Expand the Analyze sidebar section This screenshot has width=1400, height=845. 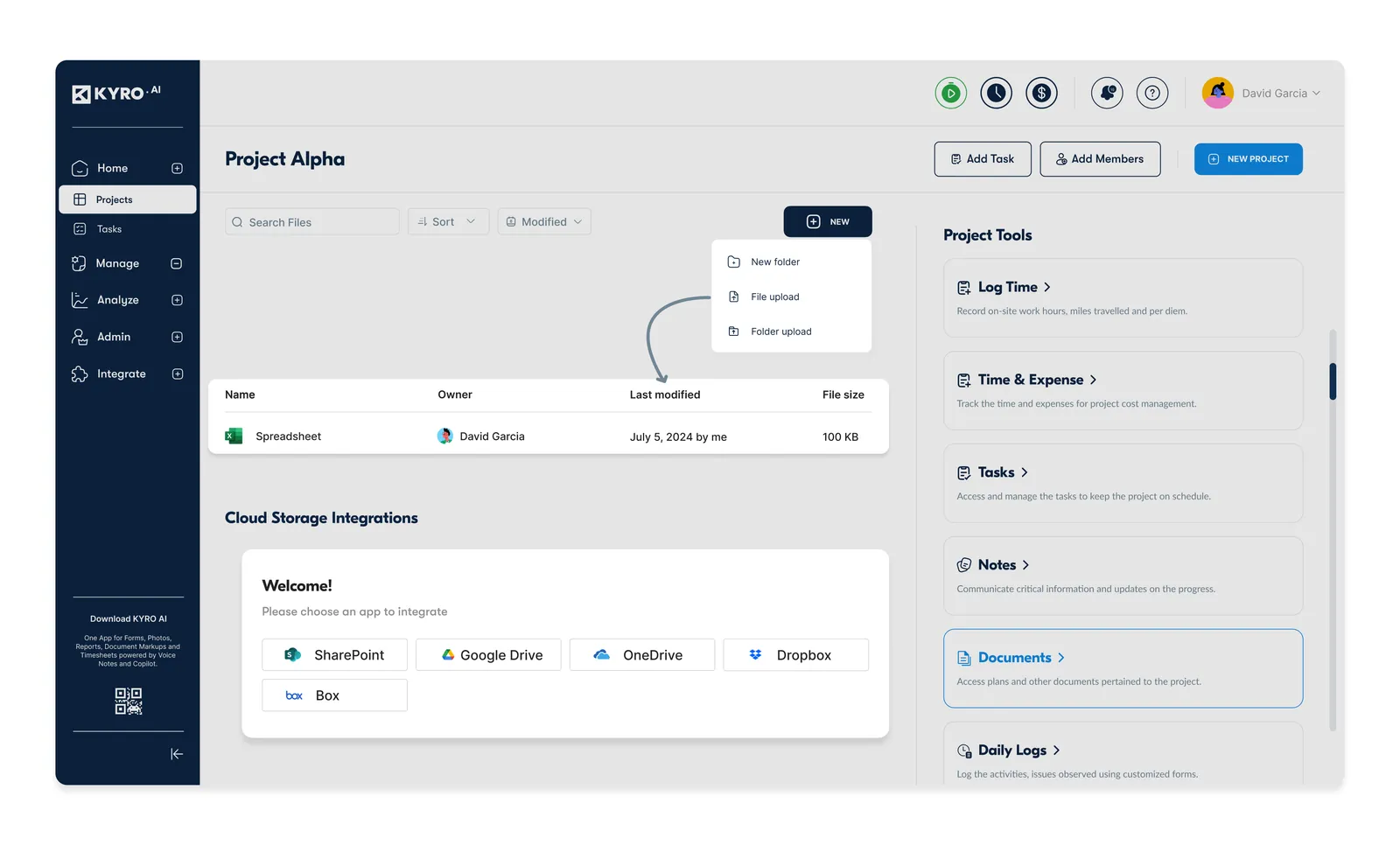178,300
